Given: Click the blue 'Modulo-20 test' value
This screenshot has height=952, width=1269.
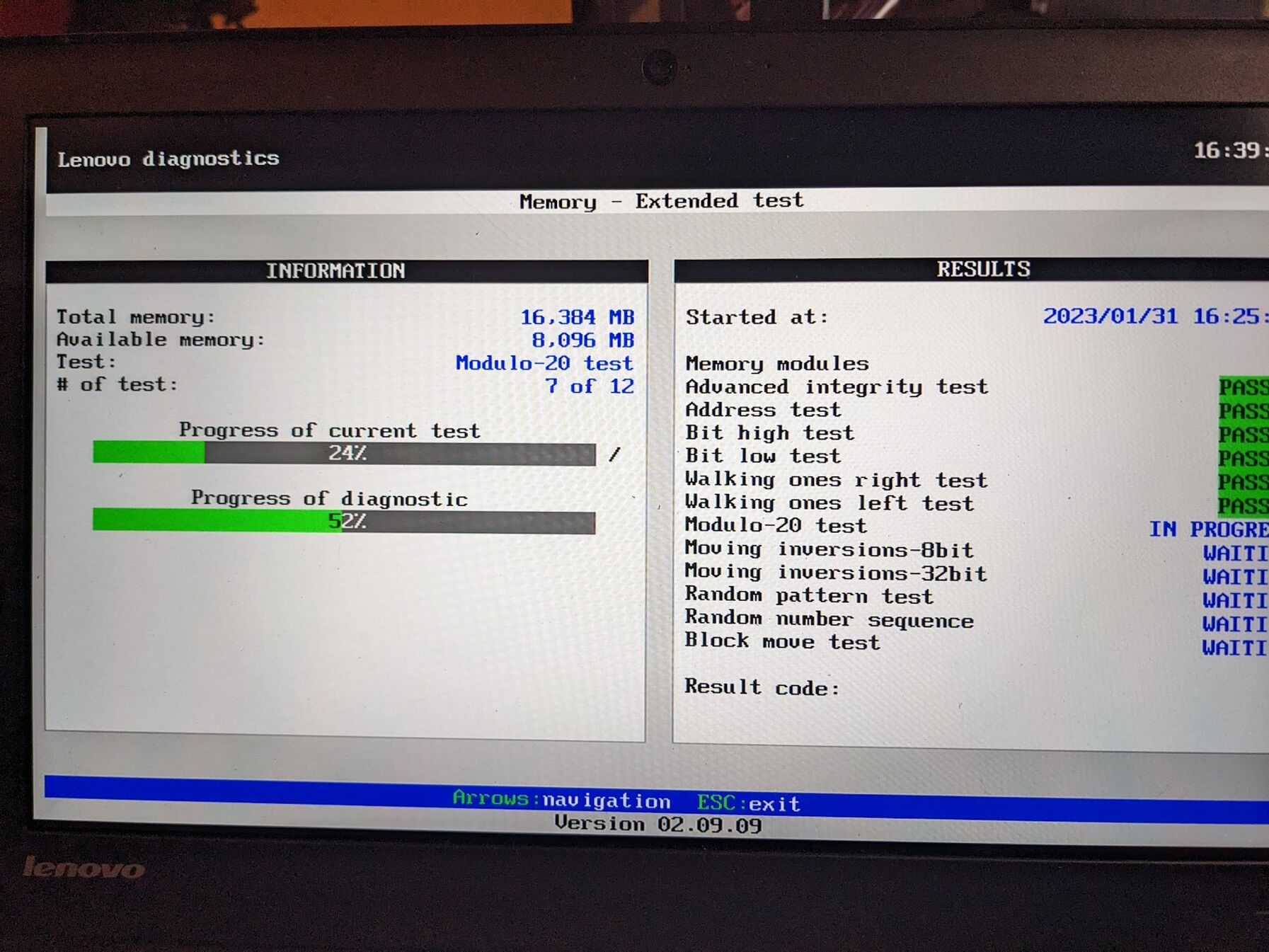Looking at the screenshot, I should coord(544,363).
